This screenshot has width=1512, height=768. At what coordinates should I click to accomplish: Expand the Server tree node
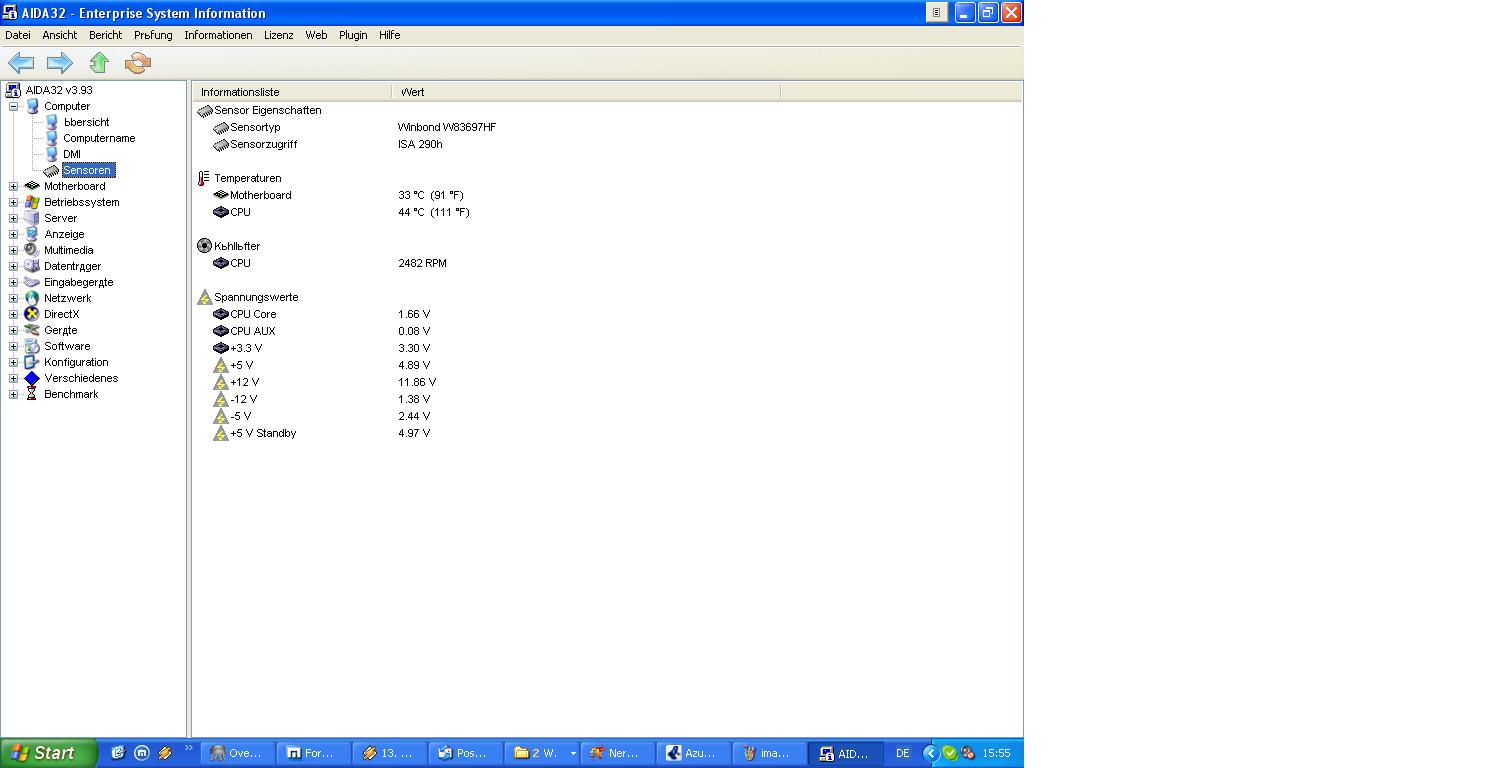[14, 218]
